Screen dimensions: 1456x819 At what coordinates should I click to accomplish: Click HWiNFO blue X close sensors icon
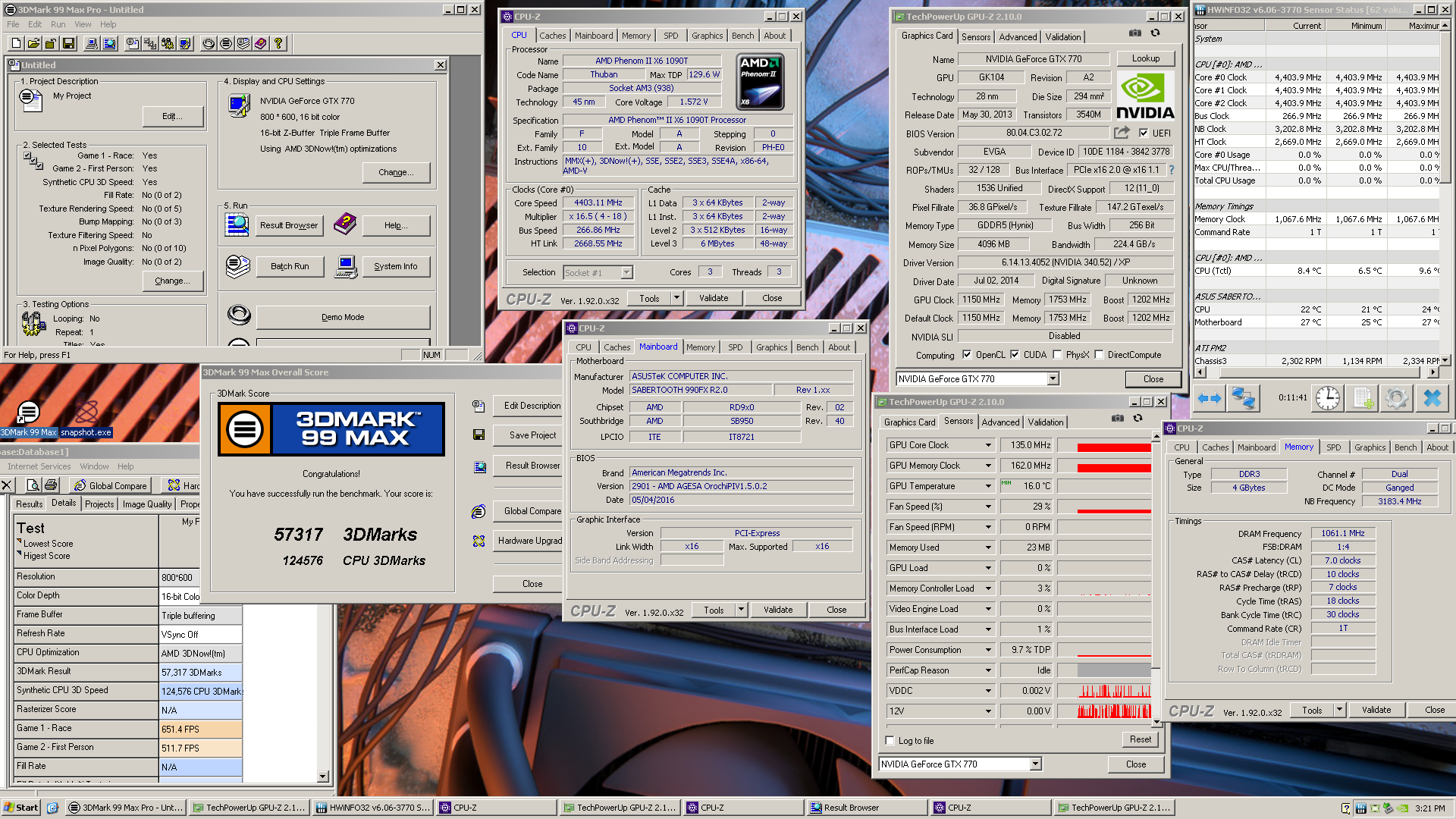[1432, 398]
